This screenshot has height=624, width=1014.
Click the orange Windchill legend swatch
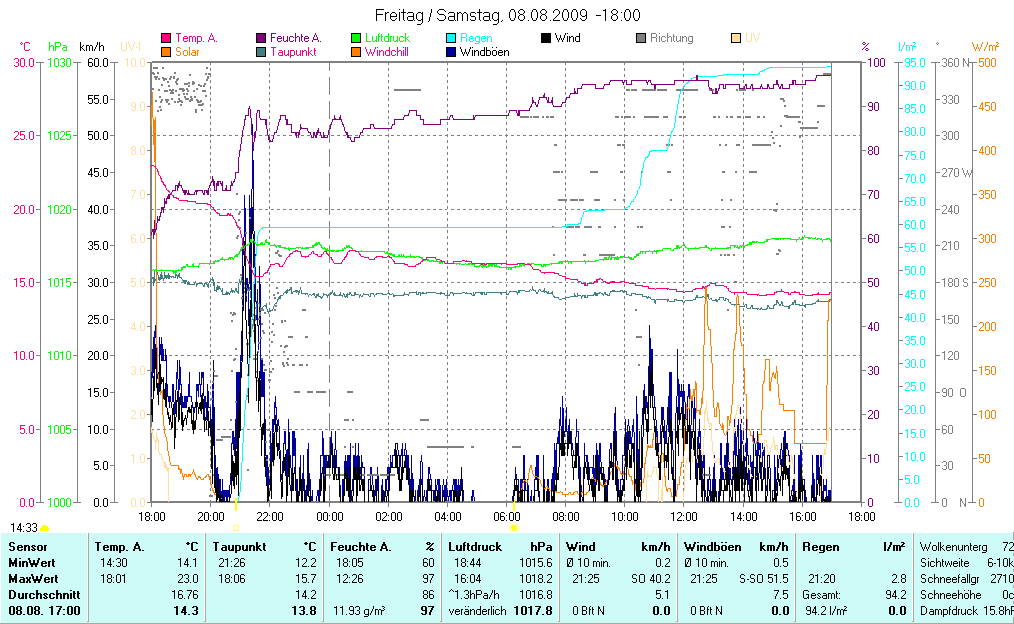pyautogui.click(x=356, y=51)
